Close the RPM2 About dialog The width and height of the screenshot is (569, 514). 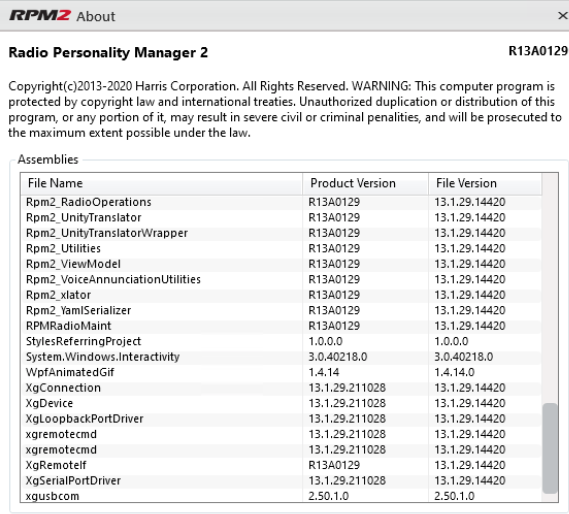562,16
